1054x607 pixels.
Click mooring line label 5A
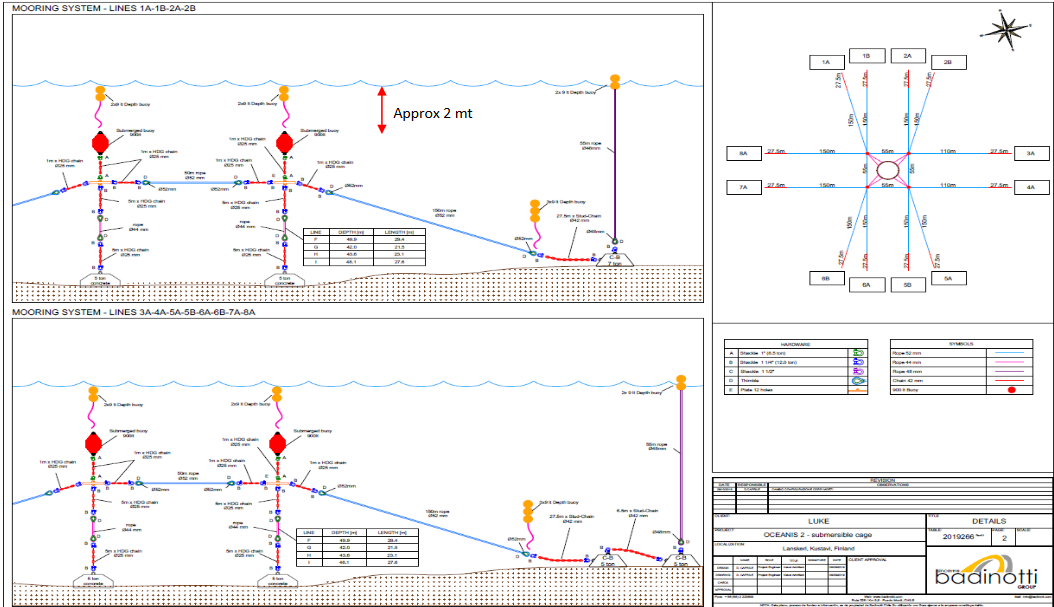pos(947,277)
